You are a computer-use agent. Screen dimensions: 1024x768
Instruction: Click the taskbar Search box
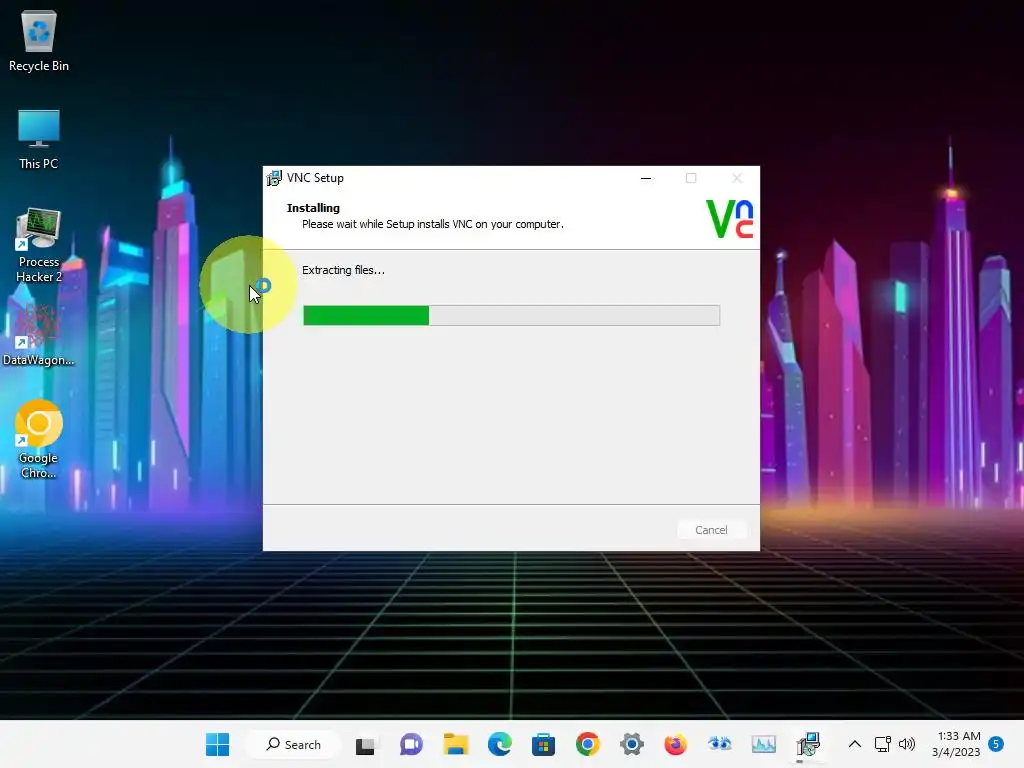[x=293, y=744]
